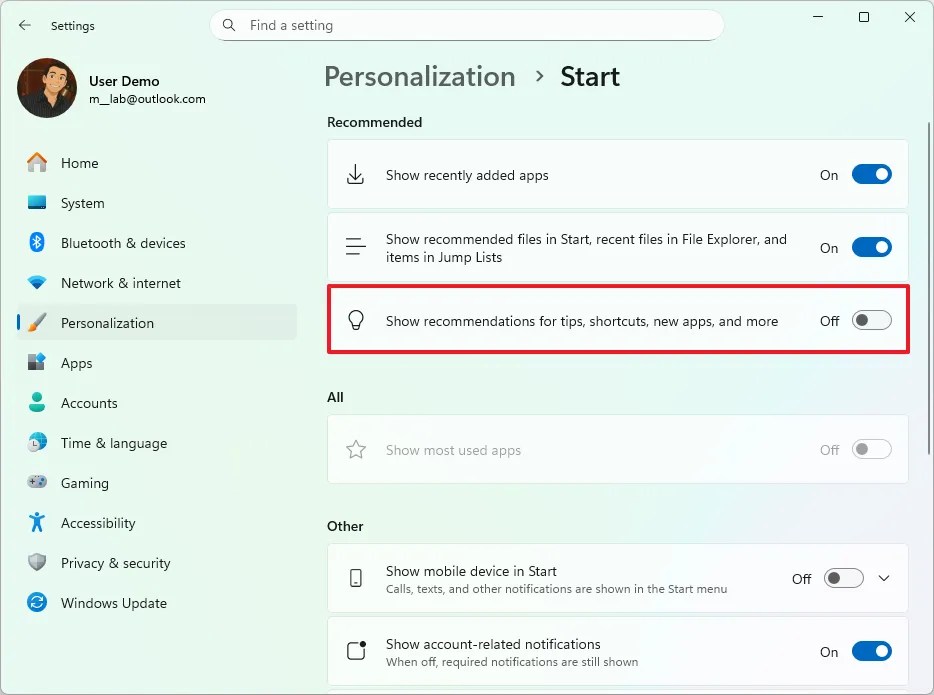The image size is (934, 695).
Task: Click the Find a setting search field
Action: coord(467,25)
